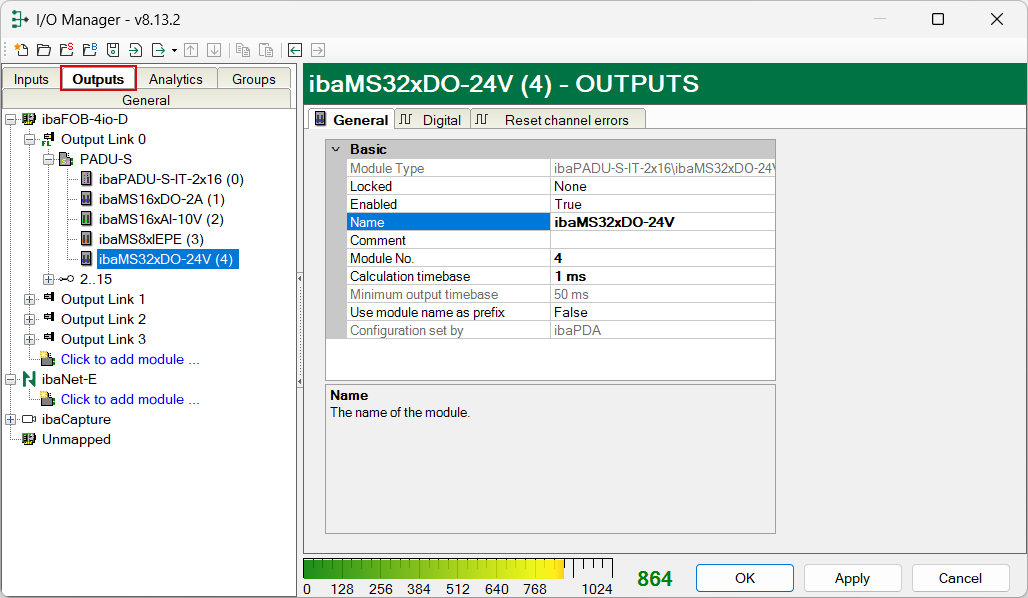Collapse the PADU-S tree node
Viewport: 1028px width, 598px height.
coord(49,159)
